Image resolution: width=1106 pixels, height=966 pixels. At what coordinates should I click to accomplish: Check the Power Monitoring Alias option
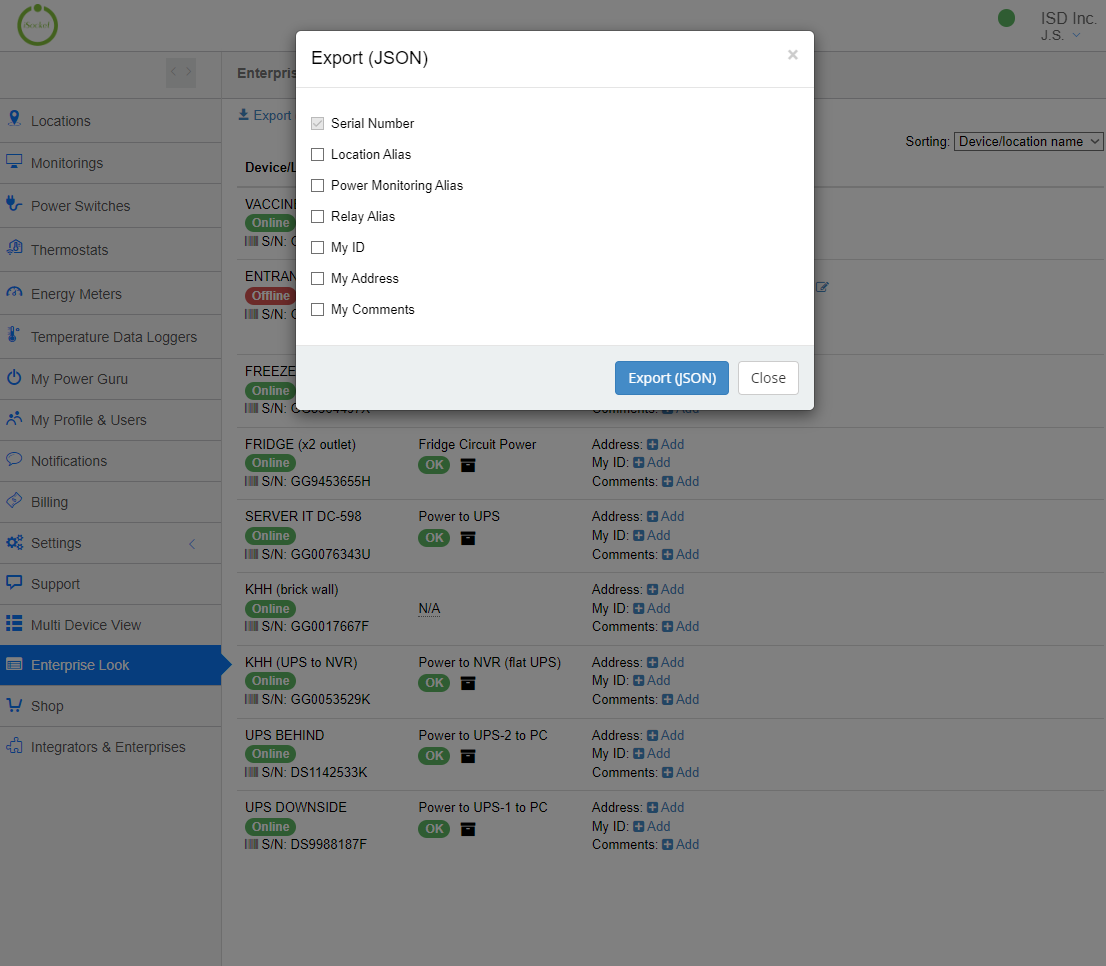coord(317,185)
